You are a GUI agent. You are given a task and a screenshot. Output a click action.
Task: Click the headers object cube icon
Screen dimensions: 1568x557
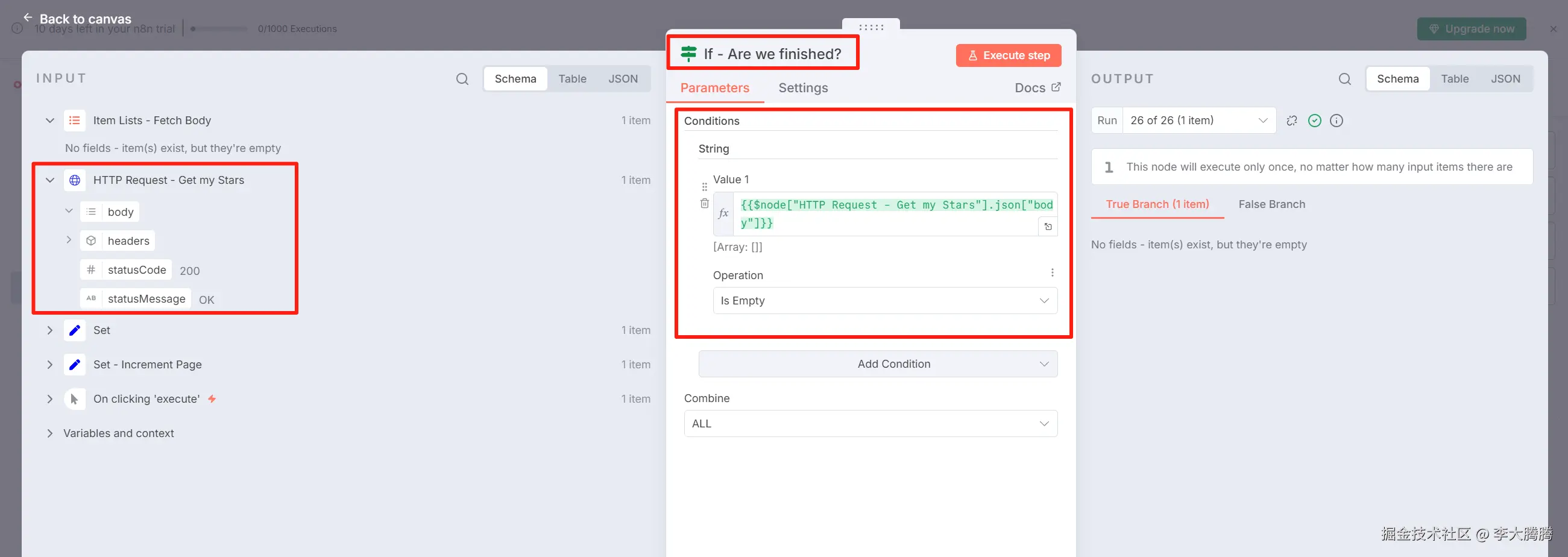click(x=91, y=241)
